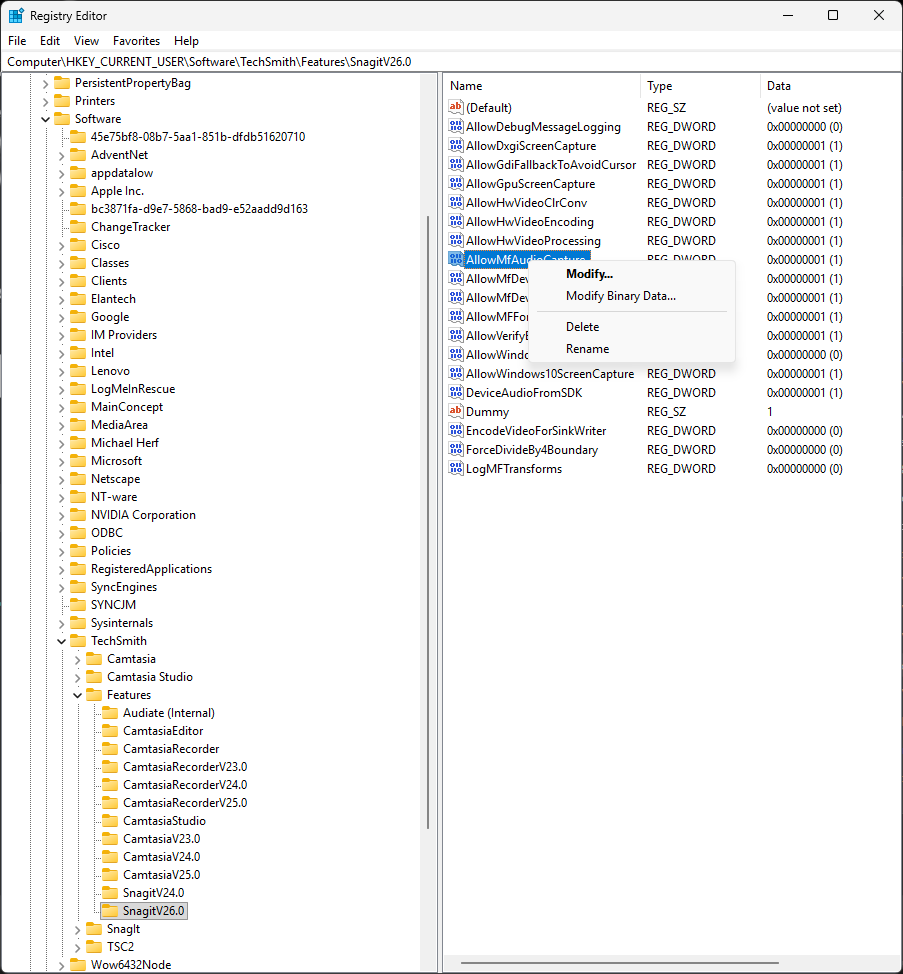Open the Edit menu
The image size is (903, 974).
[50, 40]
